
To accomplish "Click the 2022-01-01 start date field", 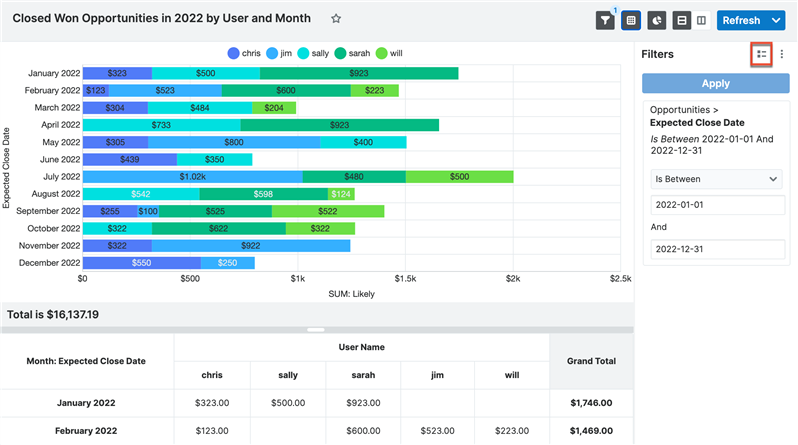I will pyautogui.click(x=716, y=204).
